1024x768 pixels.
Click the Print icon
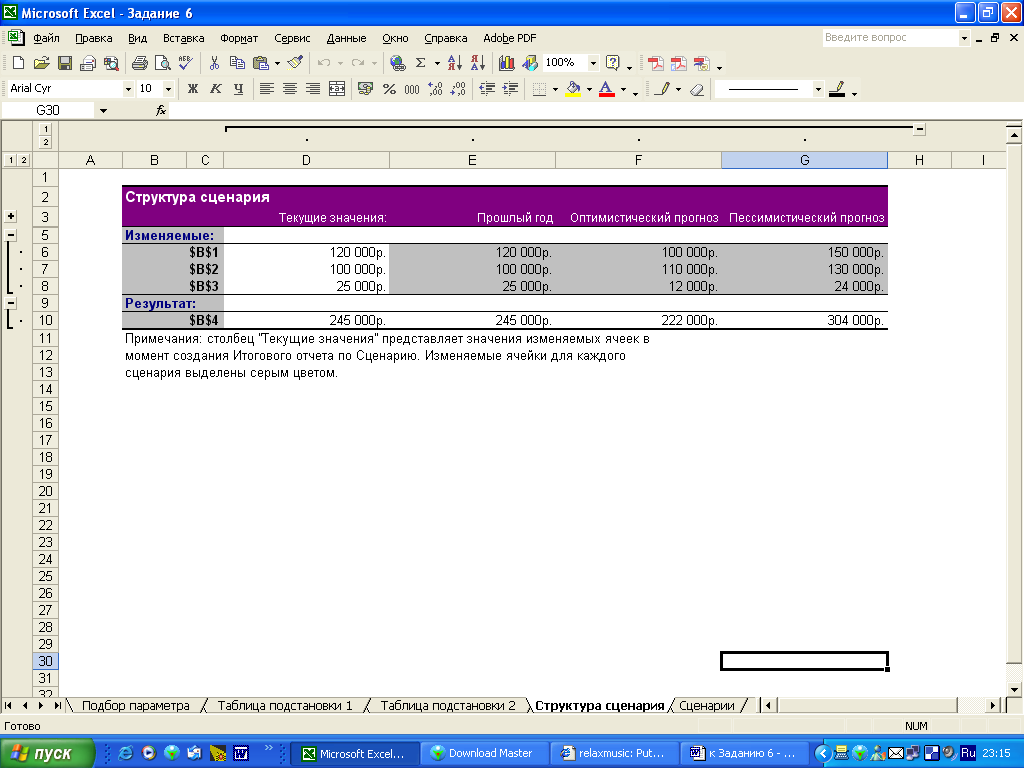(x=139, y=63)
